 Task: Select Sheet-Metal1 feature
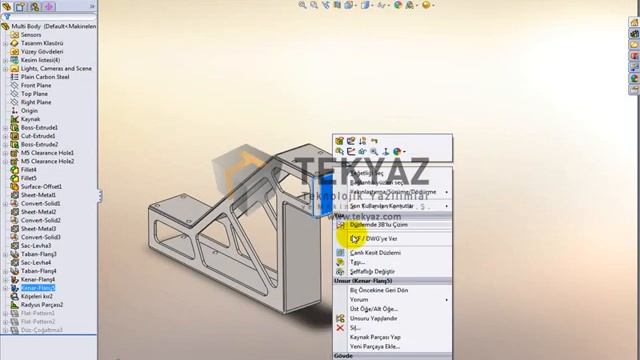pos(38,195)
